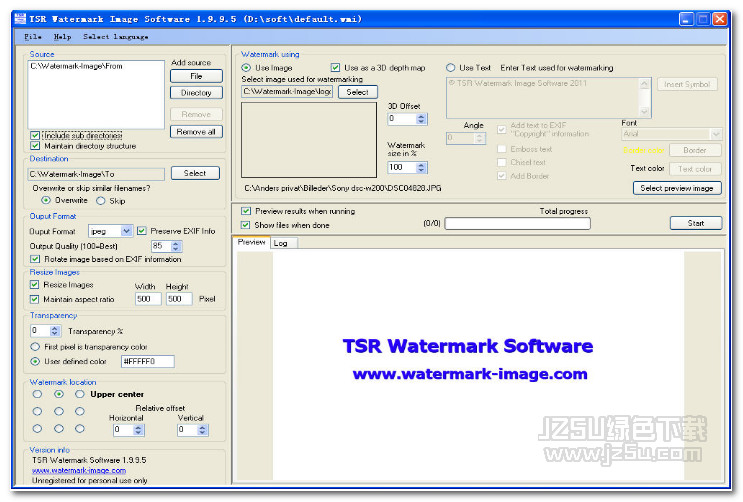The image size is (743, 502).
Task: Click the Remove button under Add source
Action: (196, 114)
